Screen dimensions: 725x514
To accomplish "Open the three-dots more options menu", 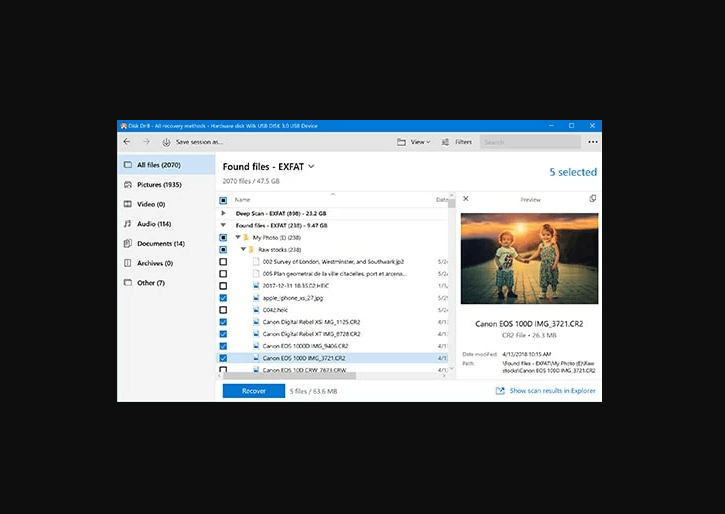I will click(592, 142).
